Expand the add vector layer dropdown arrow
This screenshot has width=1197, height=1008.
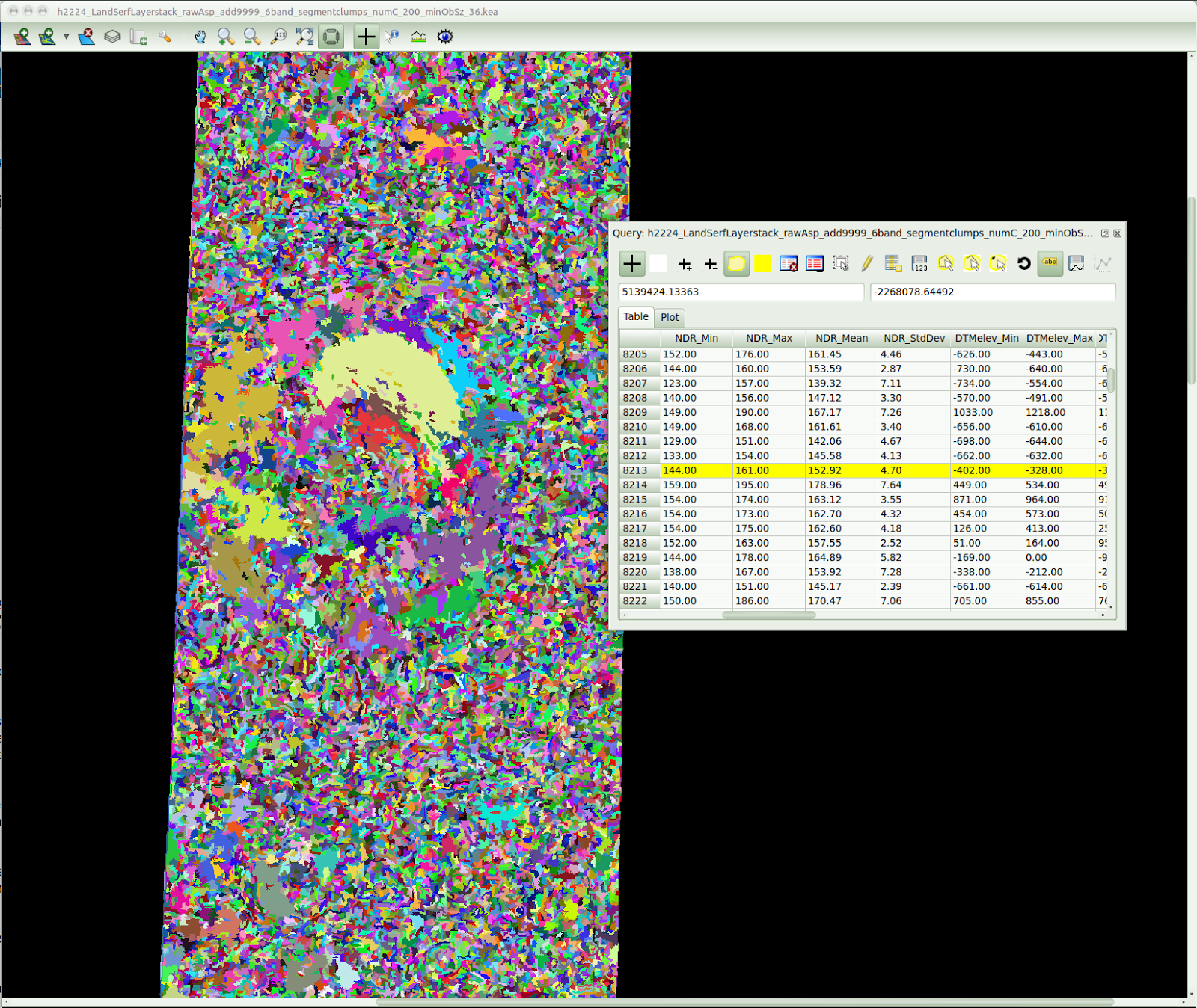click(x=66, y=37)
